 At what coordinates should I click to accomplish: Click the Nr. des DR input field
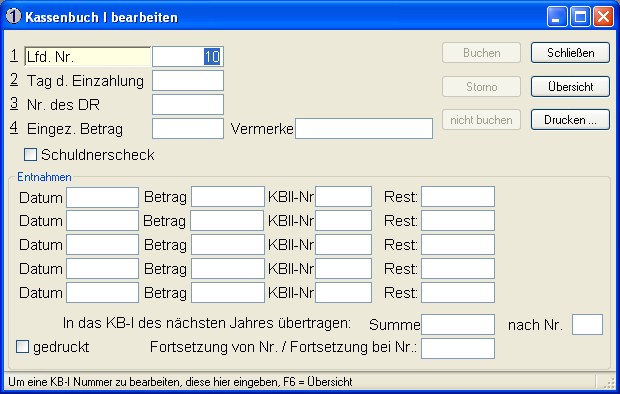tap(188, 104)
